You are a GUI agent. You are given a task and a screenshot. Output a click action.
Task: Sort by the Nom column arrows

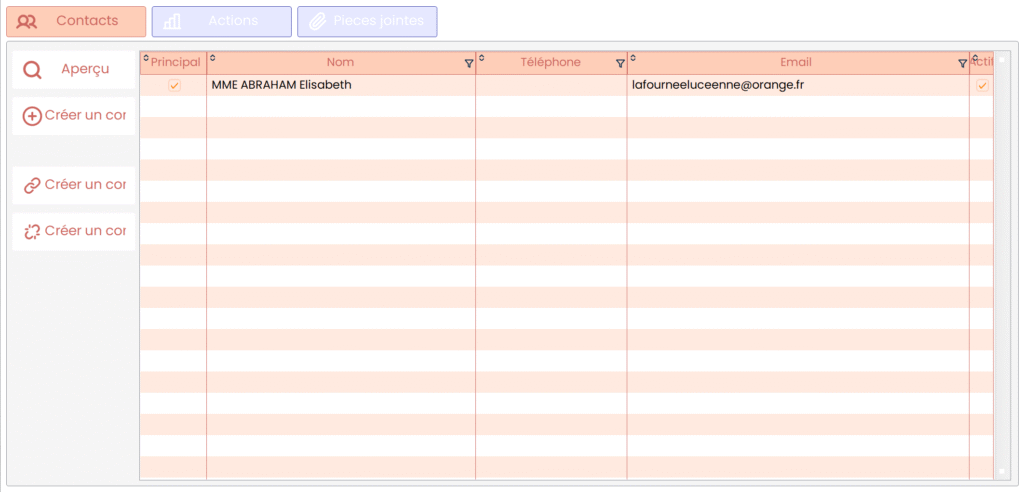coord(212,58)
